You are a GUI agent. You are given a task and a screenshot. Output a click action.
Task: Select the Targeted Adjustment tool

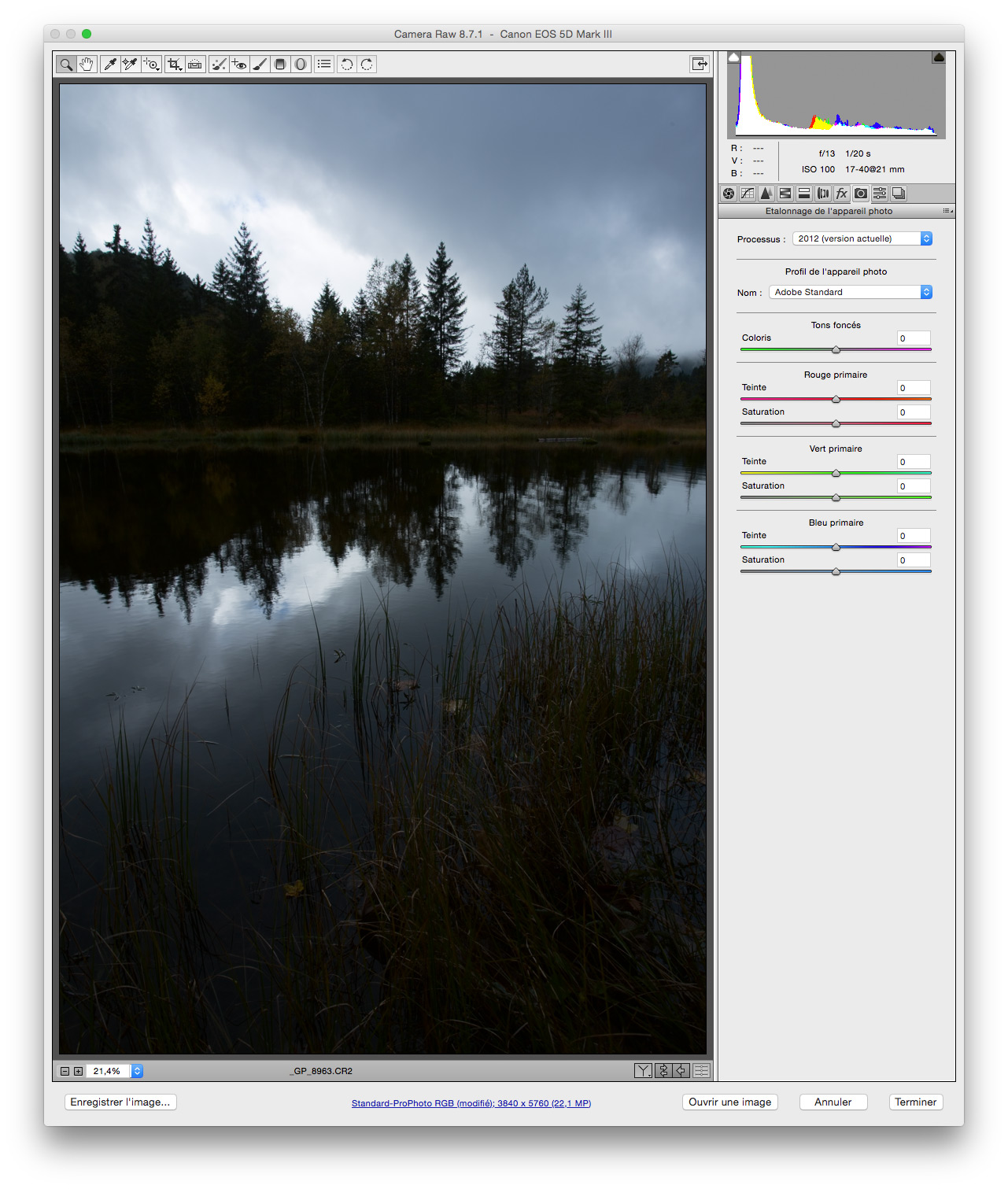(x=151, y=65)
